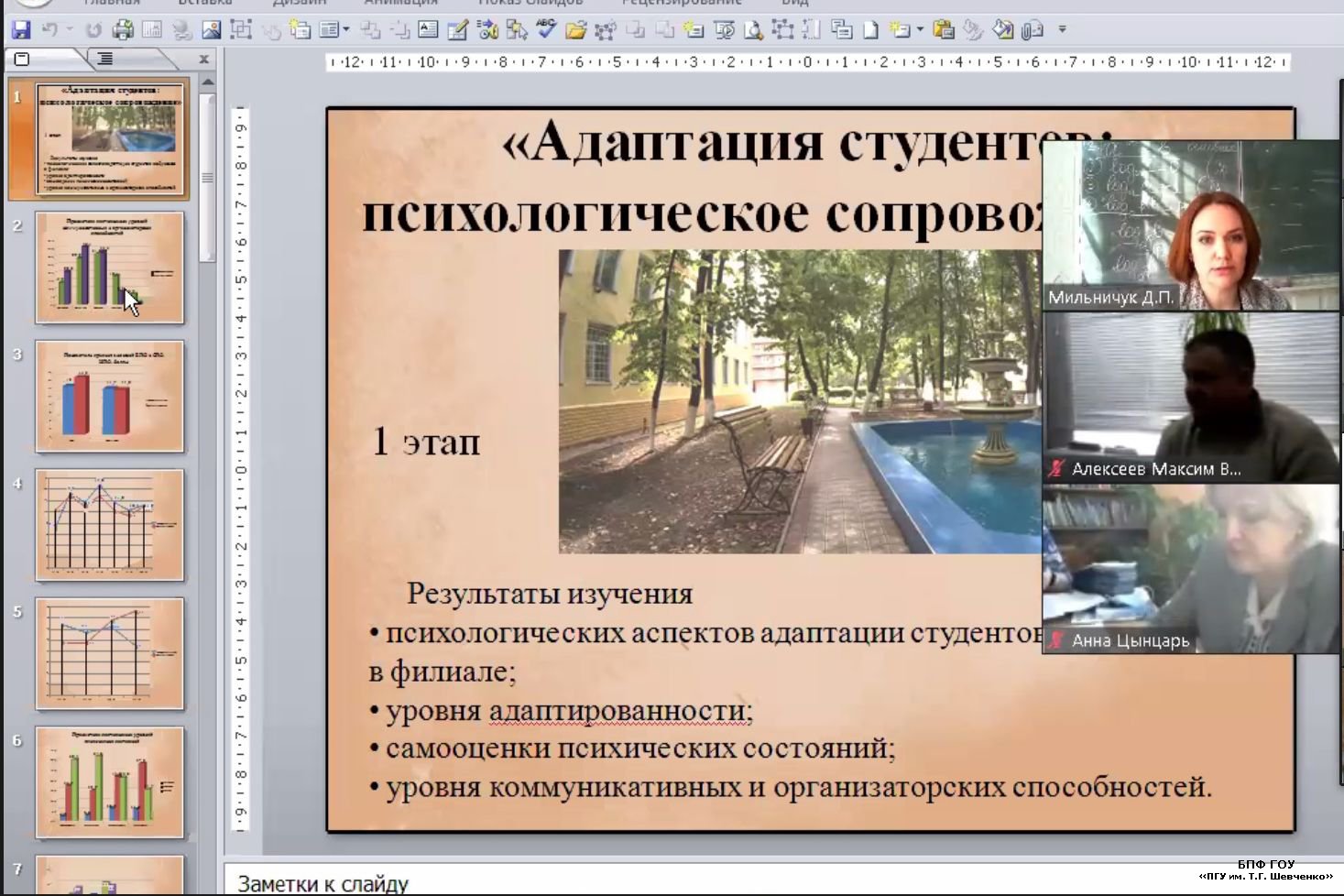
Task: Click the '1 этап' text on slide
Action: click(426, 442)
